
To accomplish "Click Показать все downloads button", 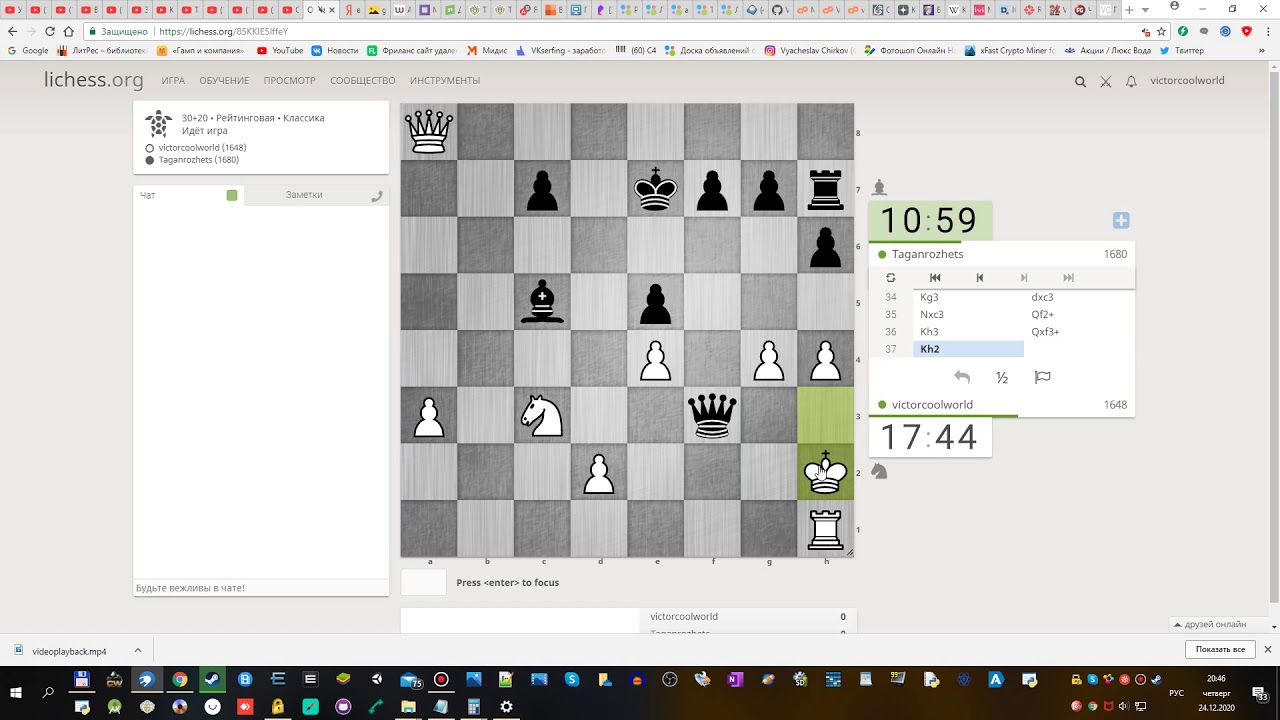I will 1220,650.
